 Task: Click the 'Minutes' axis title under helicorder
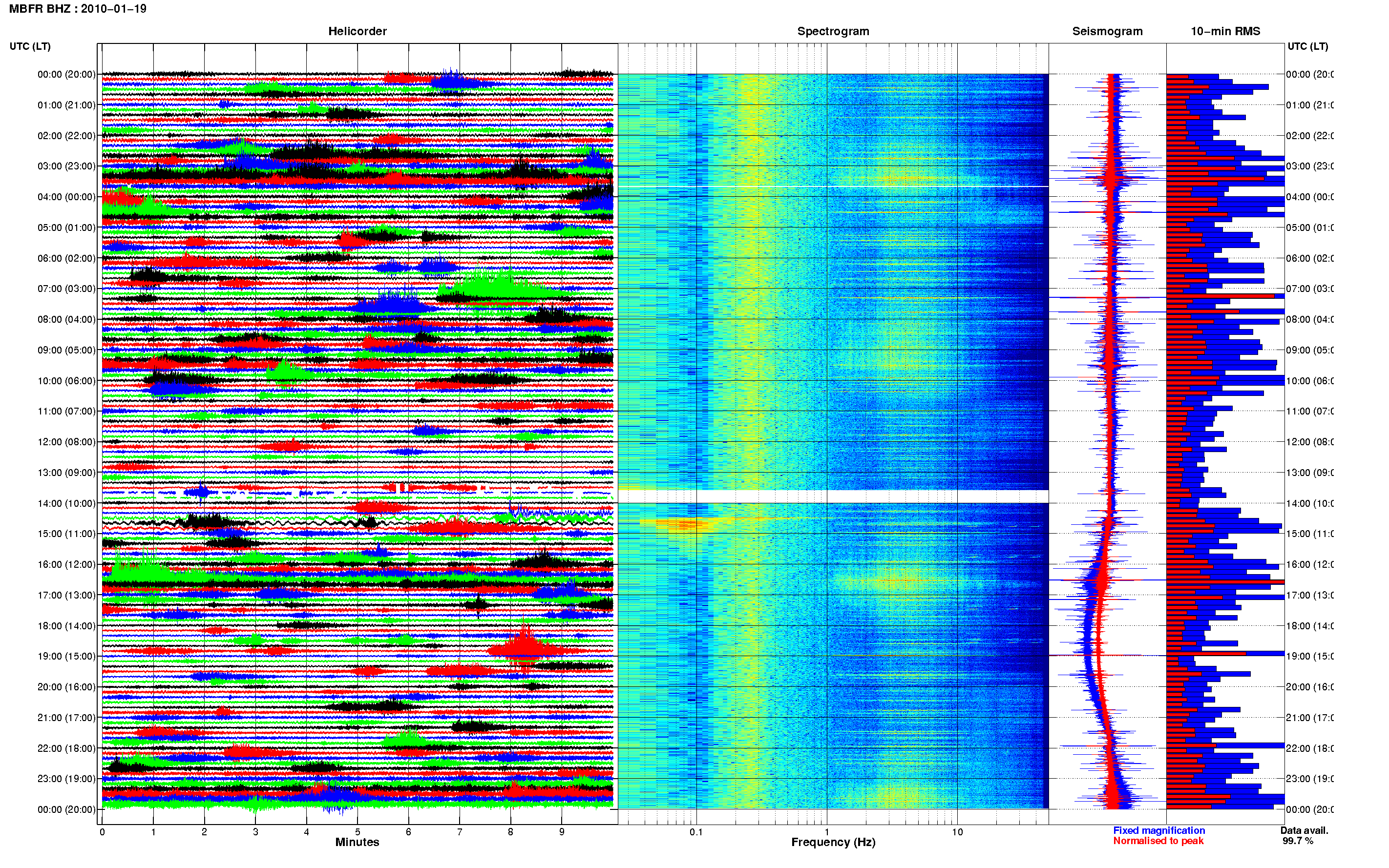(x=357, y=842)
